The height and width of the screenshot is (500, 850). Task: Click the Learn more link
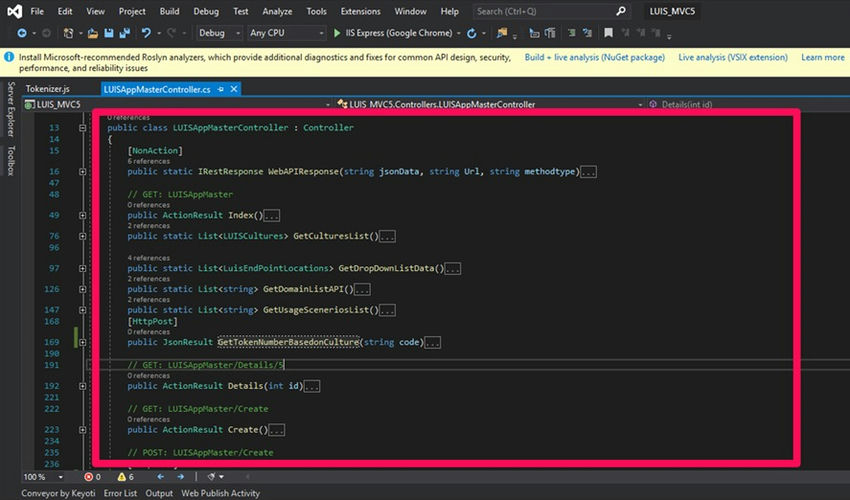822,57
